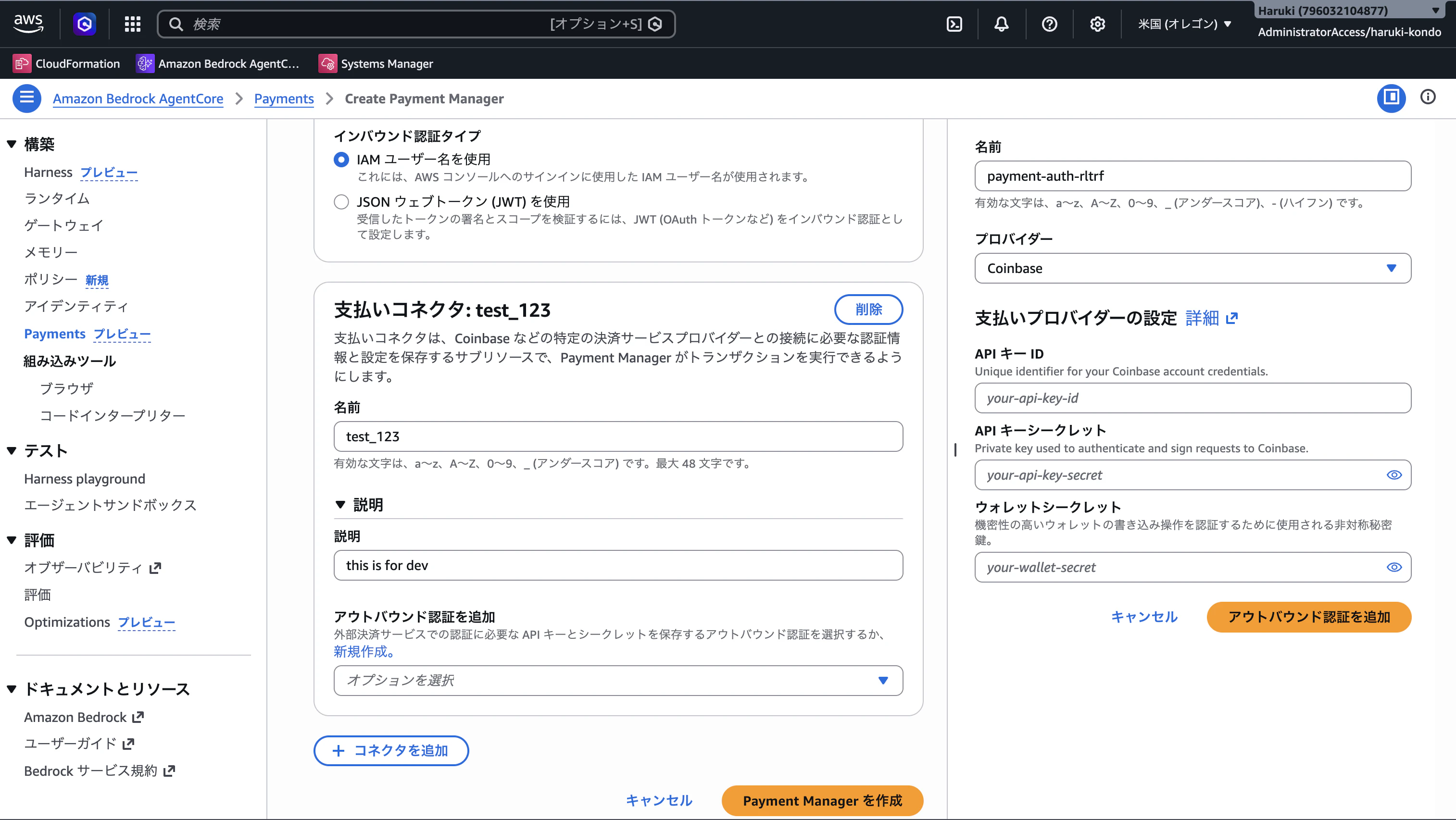The image size is (1456, 820).
Task: Click Payment Manager を作成 button
Action: tap(822, 800)
